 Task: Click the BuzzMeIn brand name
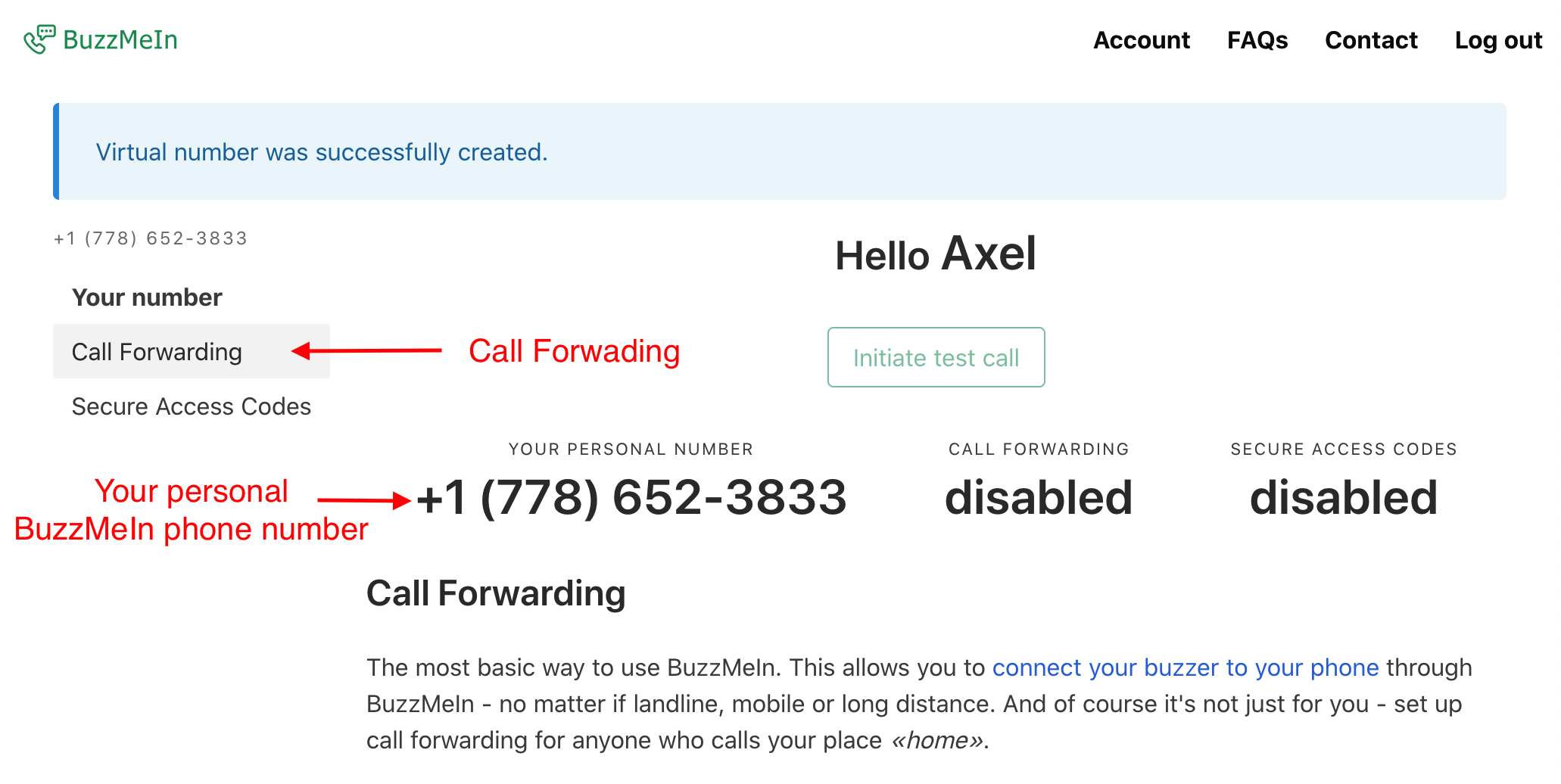point(120,39)
